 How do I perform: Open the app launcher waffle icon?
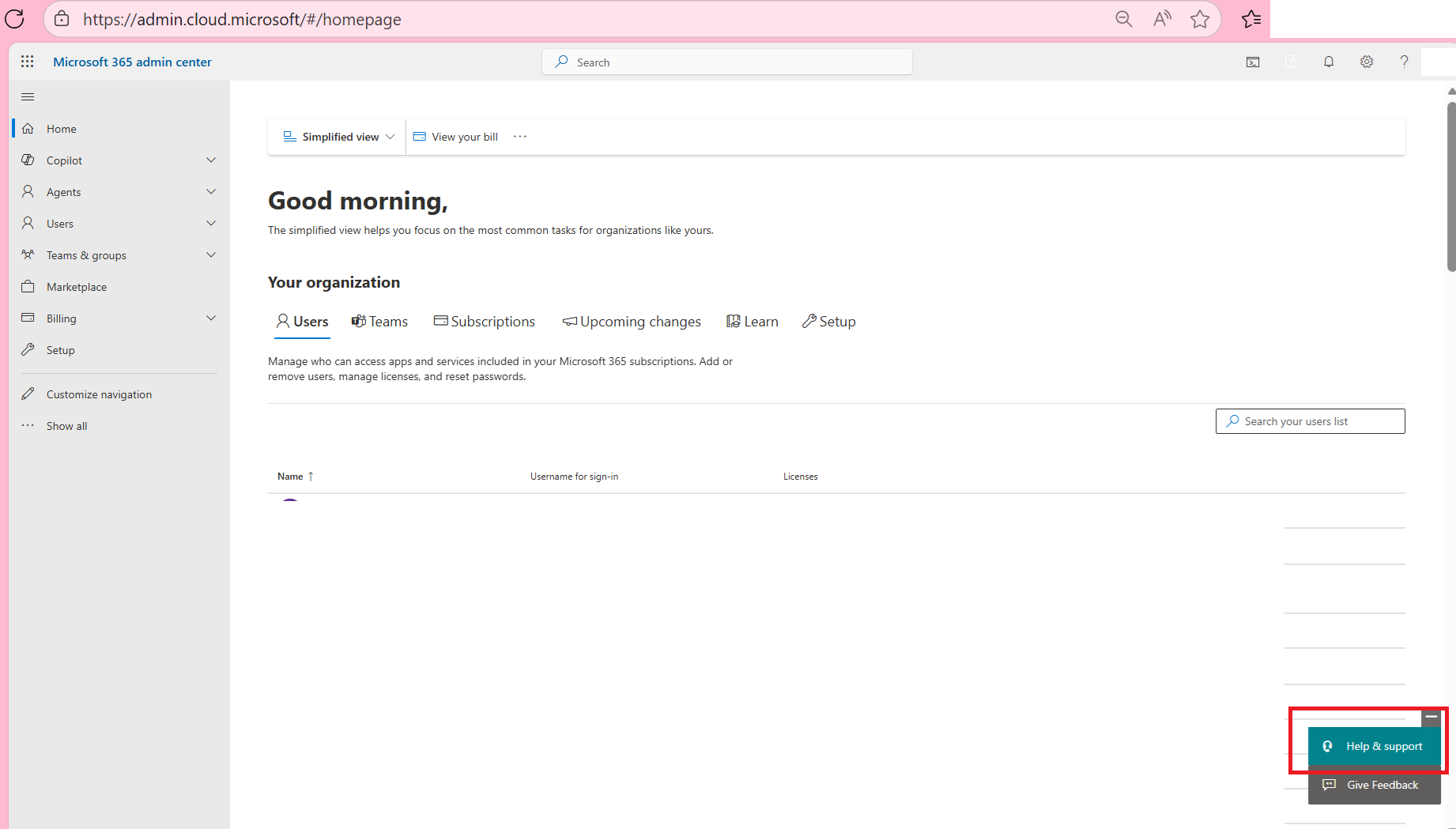[28, 62]
